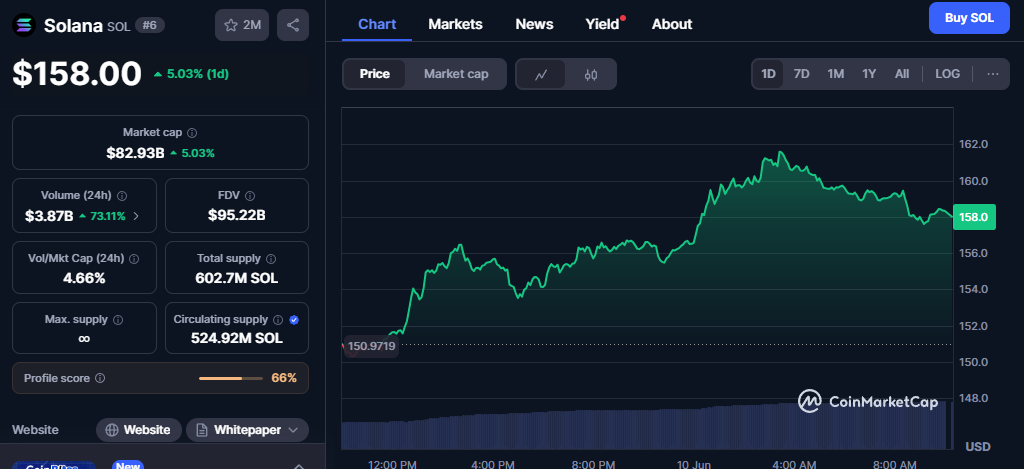Click the $95.22B FDV value
Viewport: 1024px width, 469px height.
pyautogui.click(x=236, y=216)
